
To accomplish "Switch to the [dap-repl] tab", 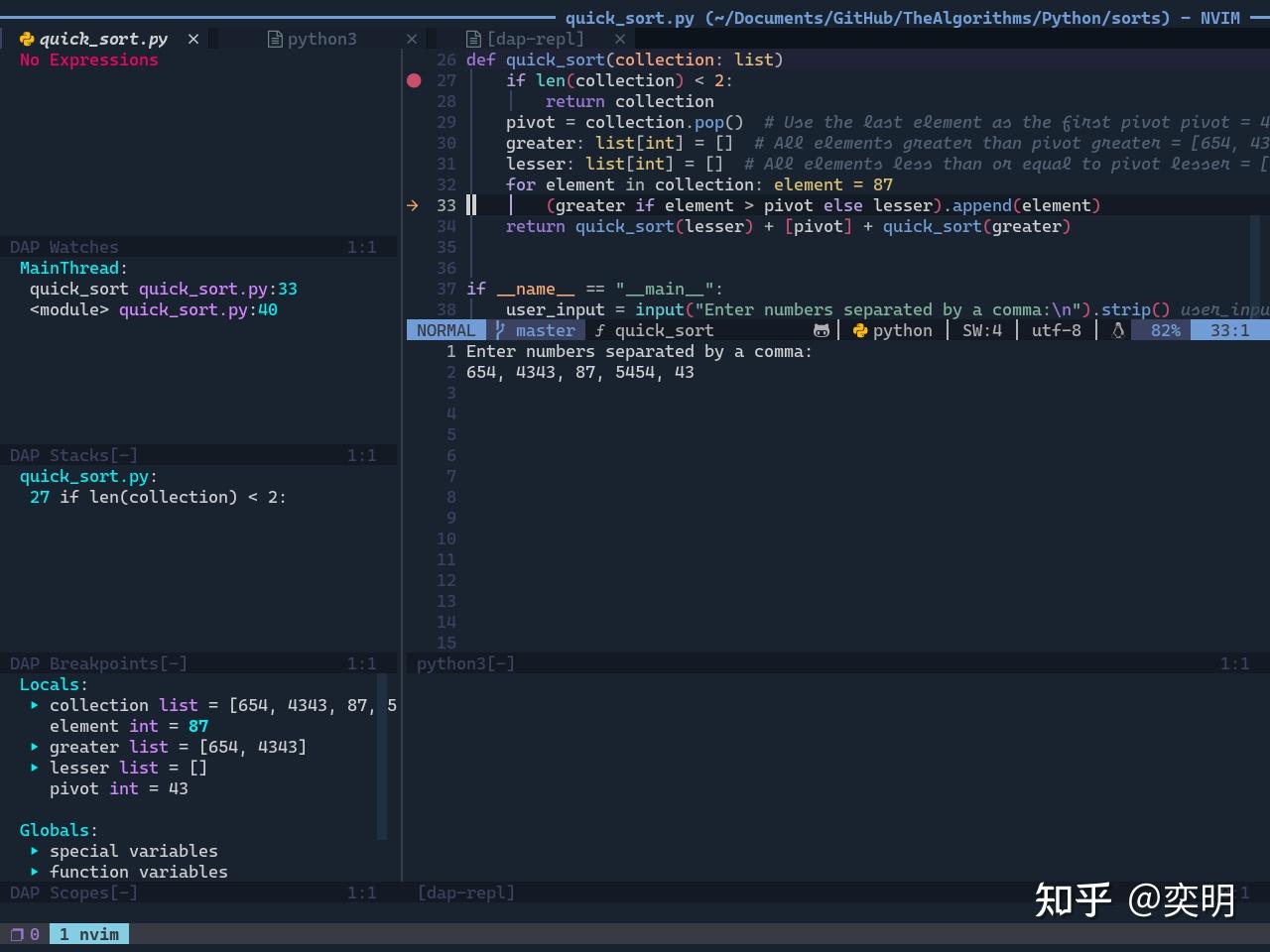I will click(x=536, y=39).
